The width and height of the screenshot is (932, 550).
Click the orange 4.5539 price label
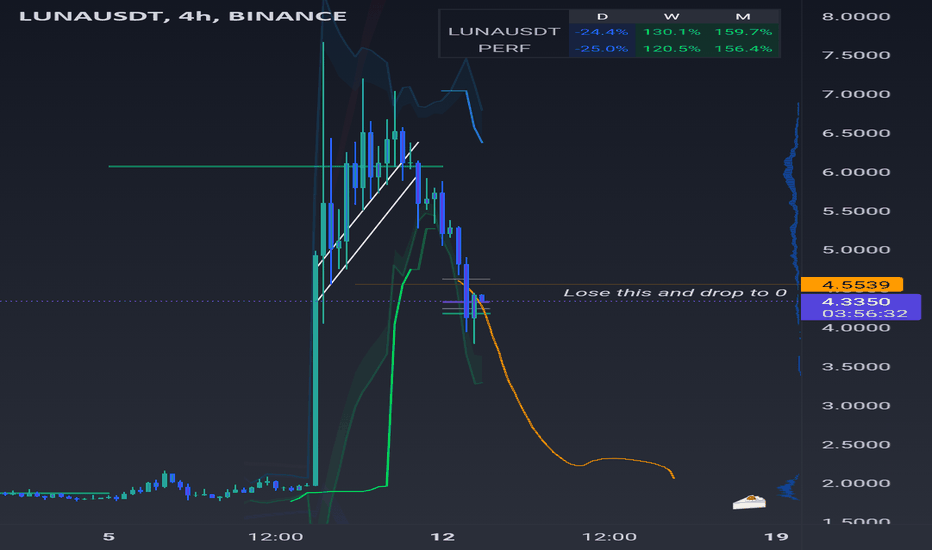pos(852,285)
